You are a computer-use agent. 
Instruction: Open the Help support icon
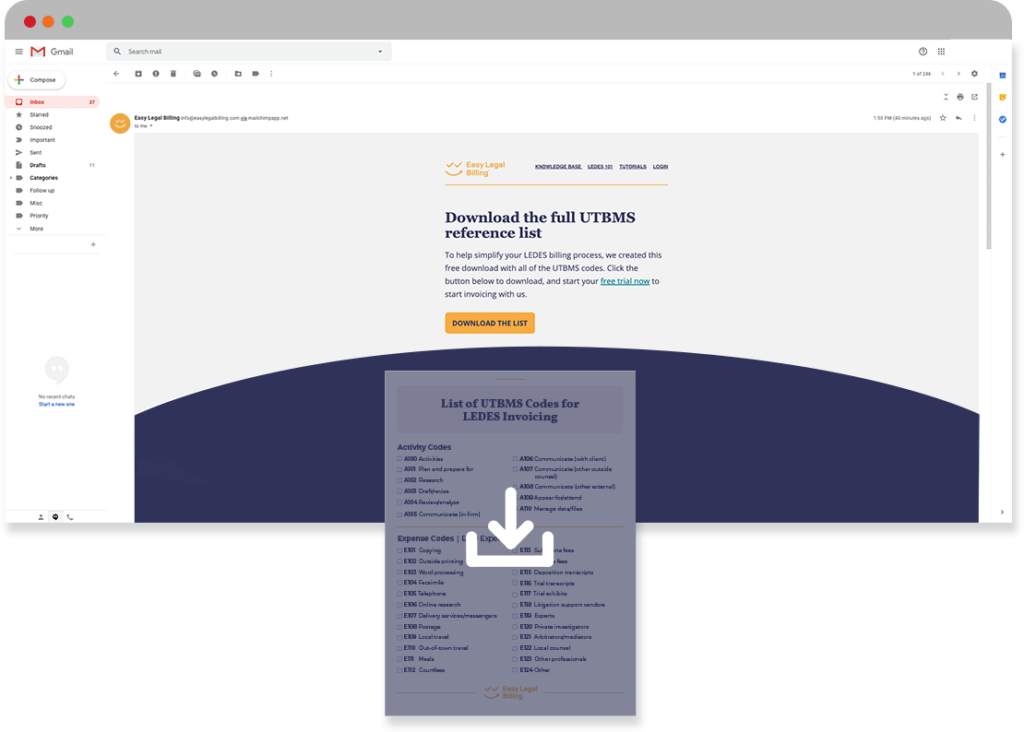pos(923,52)
